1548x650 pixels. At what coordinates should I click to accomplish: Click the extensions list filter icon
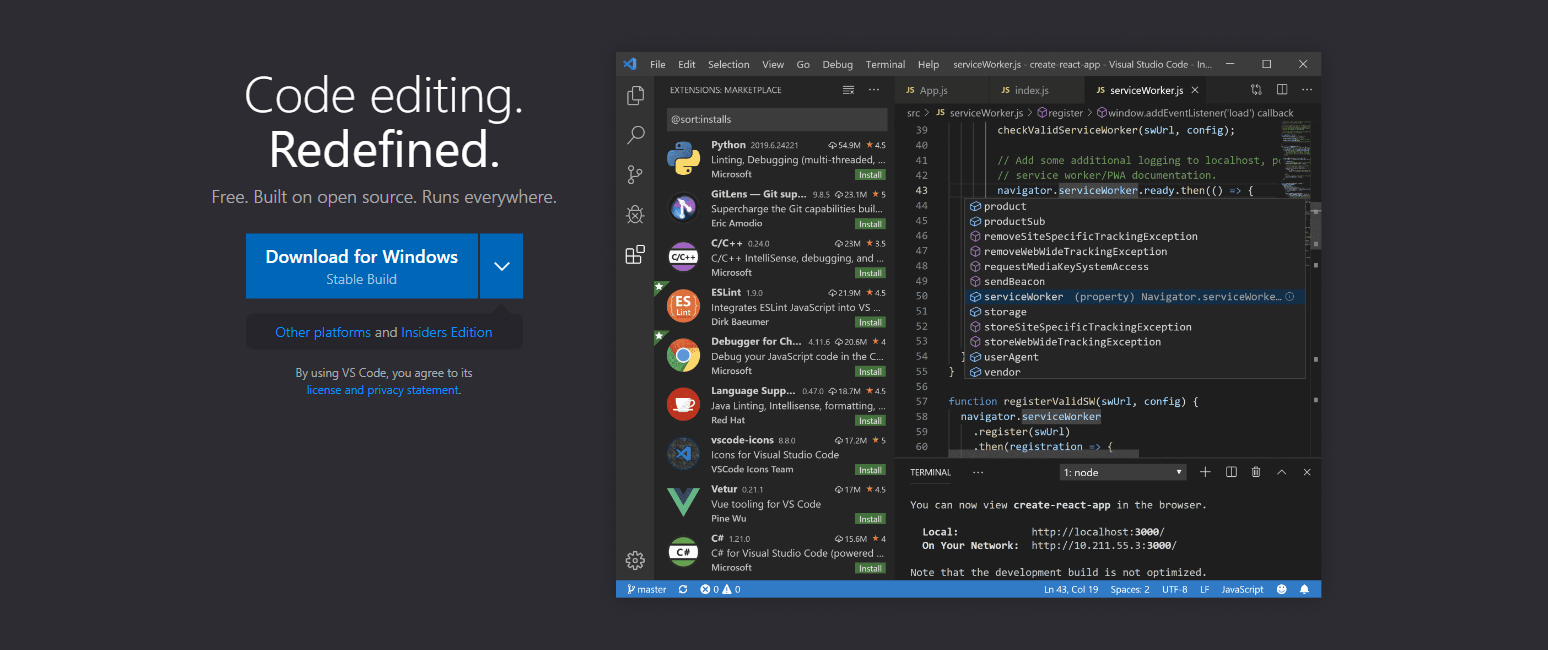pos(849,90)
